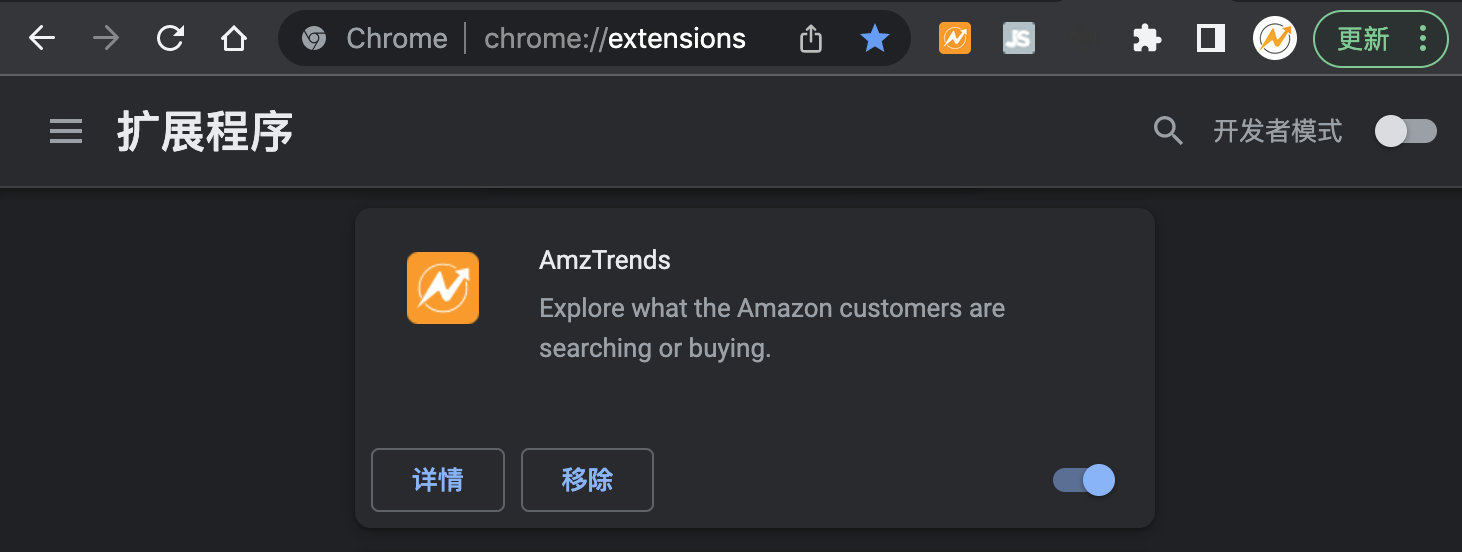Click the AmzTrends logo in the card

click(443, 288)
